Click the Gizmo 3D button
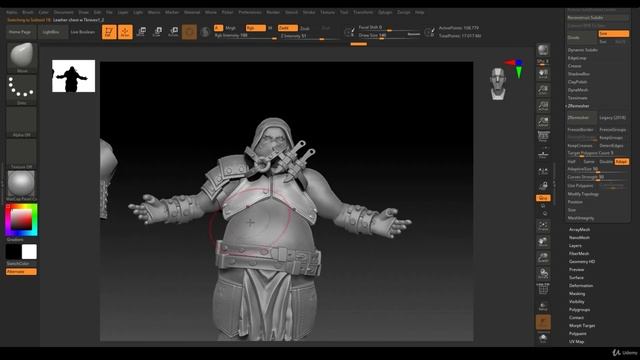The image size is (640, 360). (189, 32)
